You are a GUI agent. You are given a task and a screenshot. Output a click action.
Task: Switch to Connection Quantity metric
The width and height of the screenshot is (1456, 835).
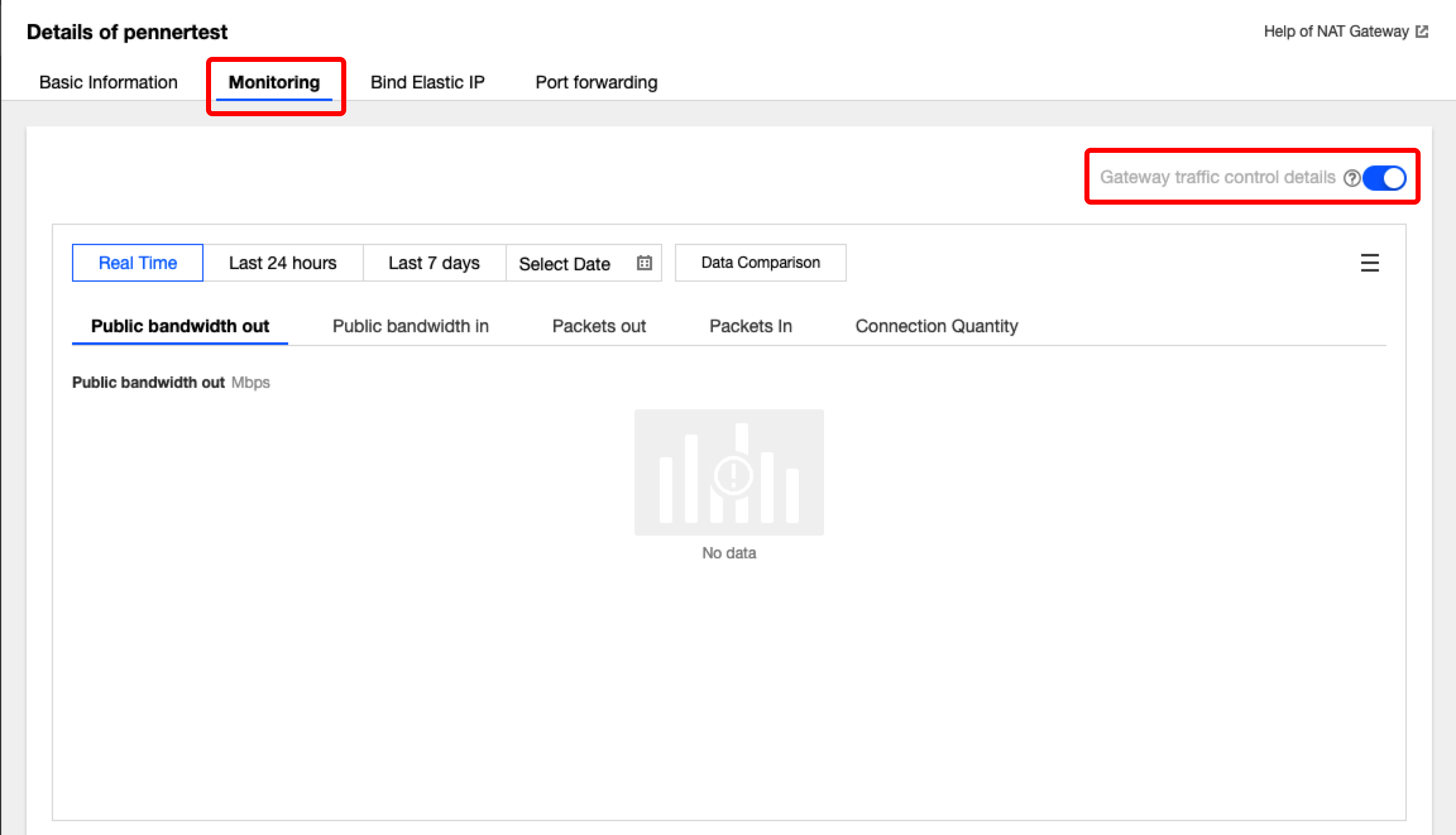[936, 326]
